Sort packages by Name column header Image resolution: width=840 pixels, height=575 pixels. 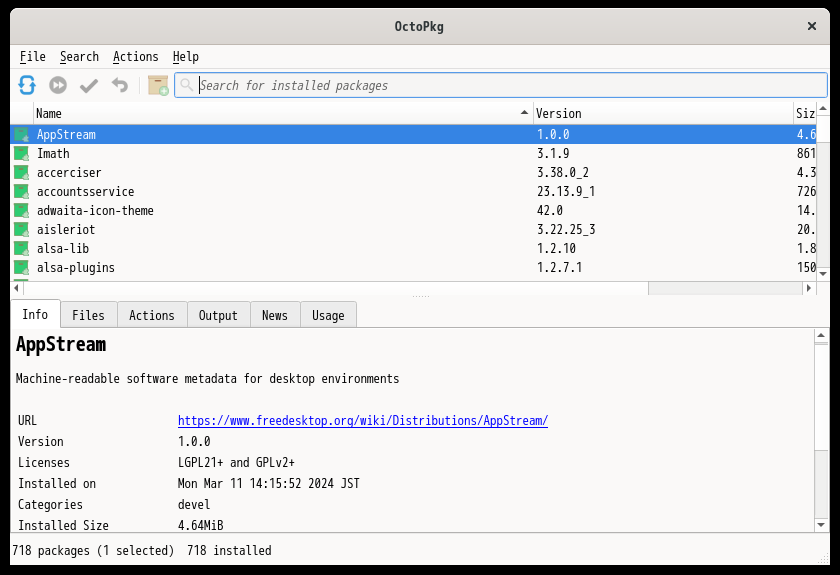click(x=283, y=114)
